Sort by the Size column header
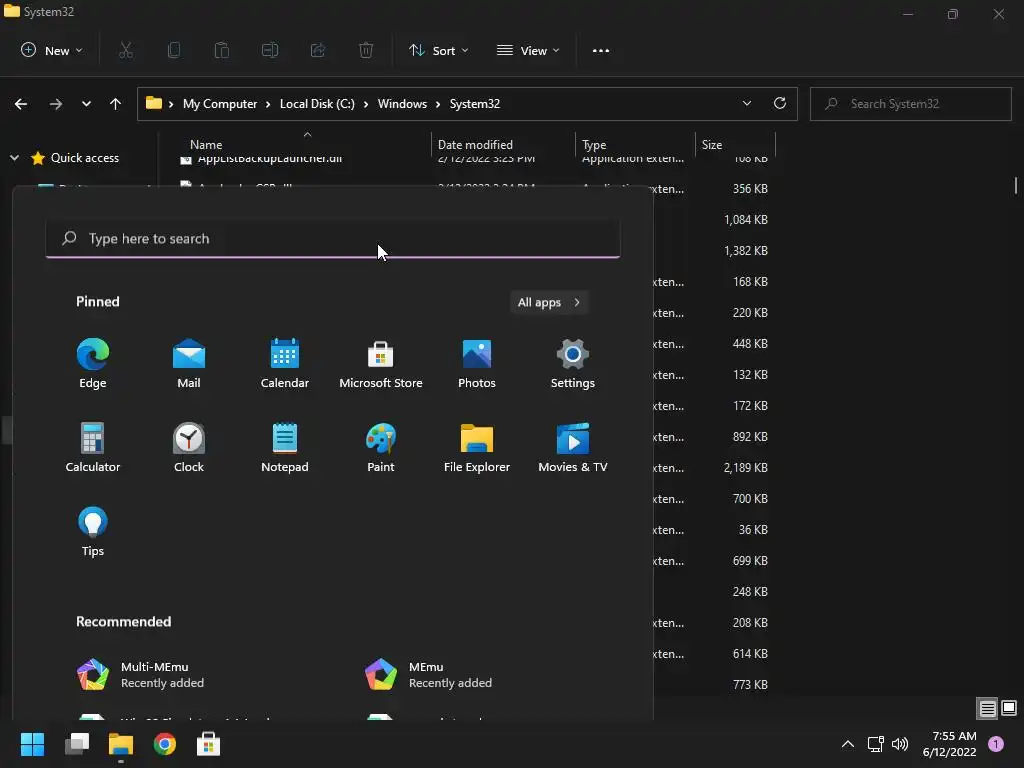The height and width of the screenshot is (768, 1024). 712,145
